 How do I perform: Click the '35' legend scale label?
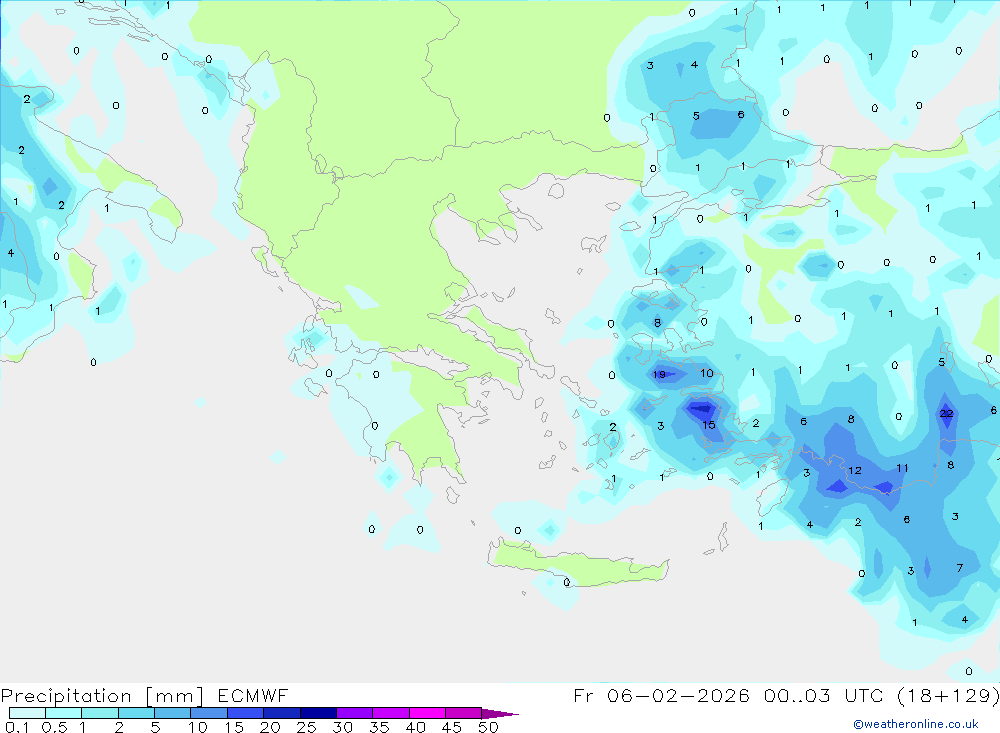click(379, 727)
